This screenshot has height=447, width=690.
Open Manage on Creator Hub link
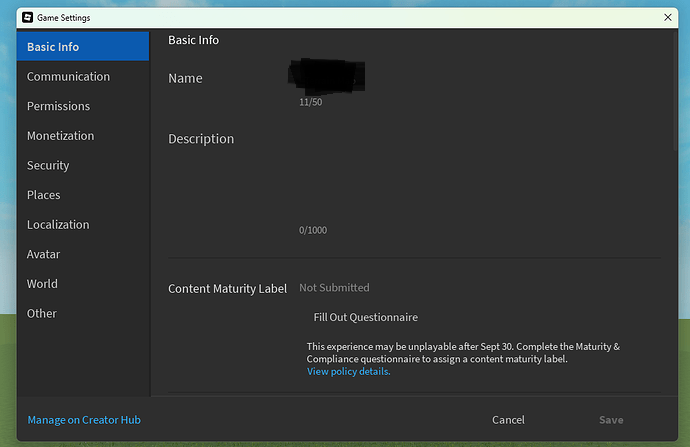tap(84, 420)
